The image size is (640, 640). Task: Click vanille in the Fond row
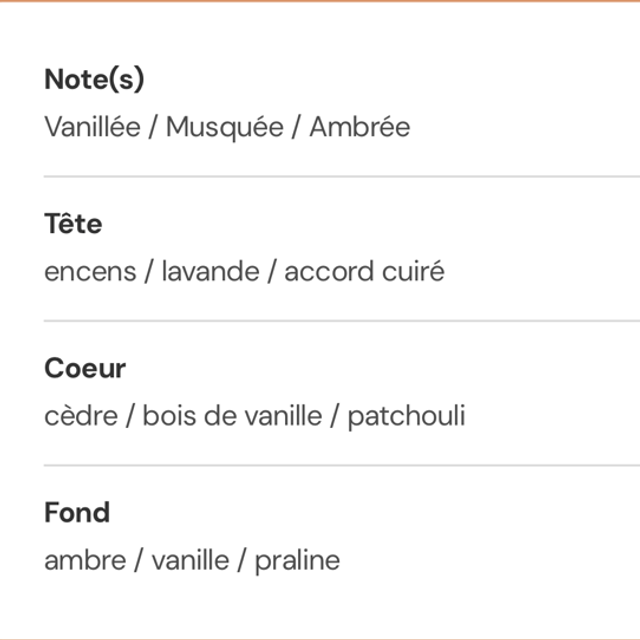point(190,560)
